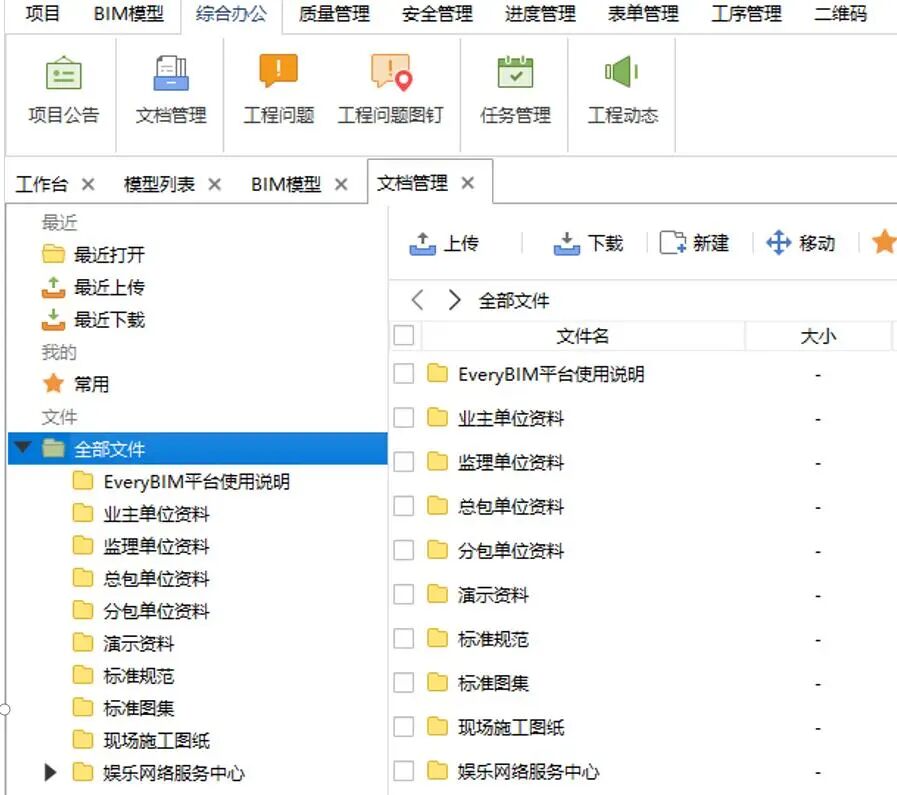The image size is (897, 795).
Task: Collapse the 全部文件 tree node
Action: (x=22, y=448)
